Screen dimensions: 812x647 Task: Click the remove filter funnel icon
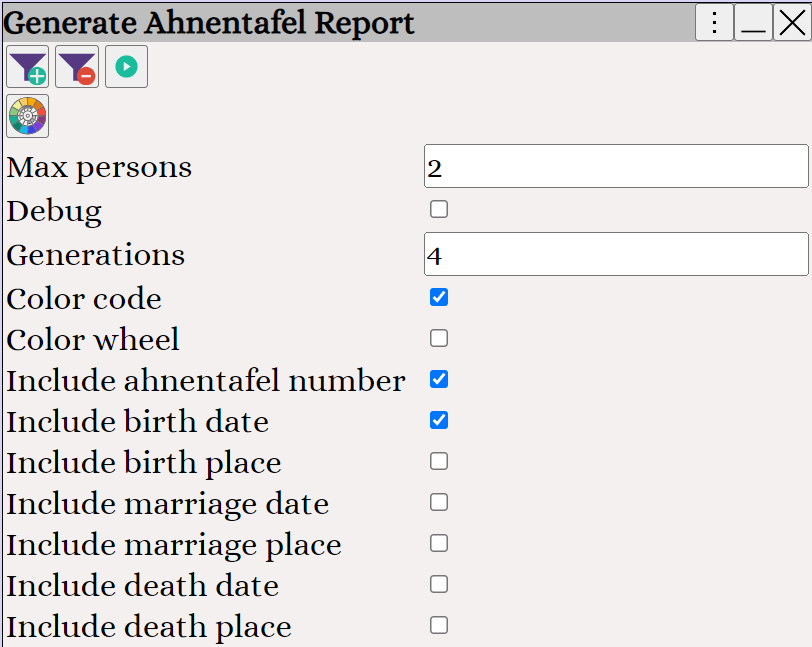click(x=77, y=66)
